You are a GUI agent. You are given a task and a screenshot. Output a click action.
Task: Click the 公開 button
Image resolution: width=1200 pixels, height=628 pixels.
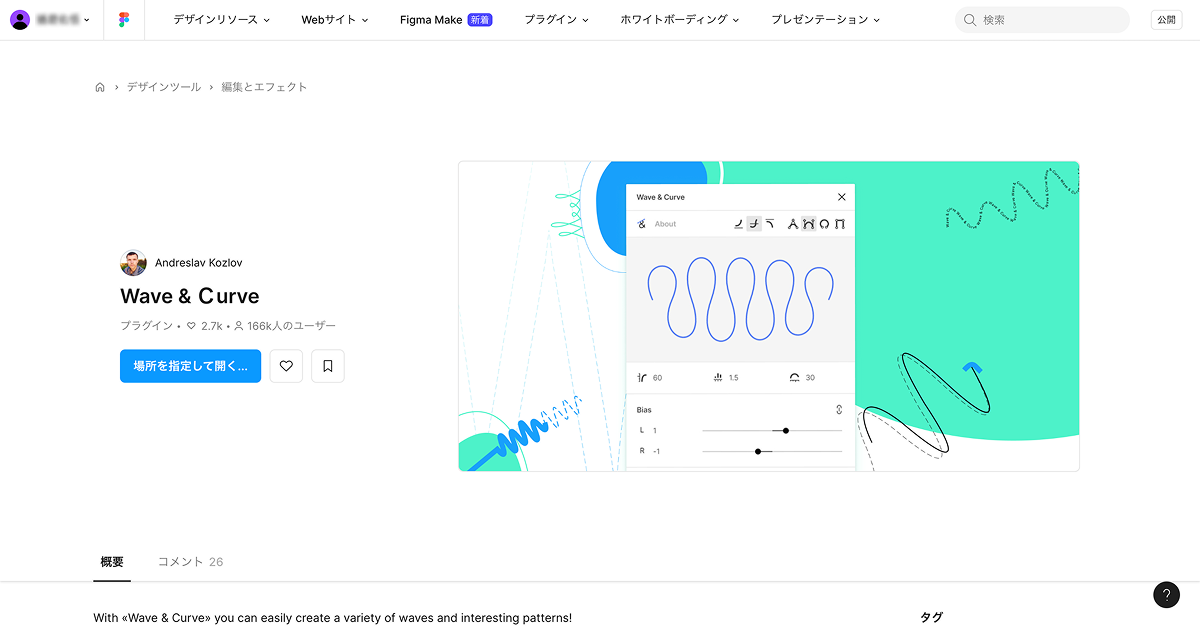pyautogui.click(x=1166, y=20)
